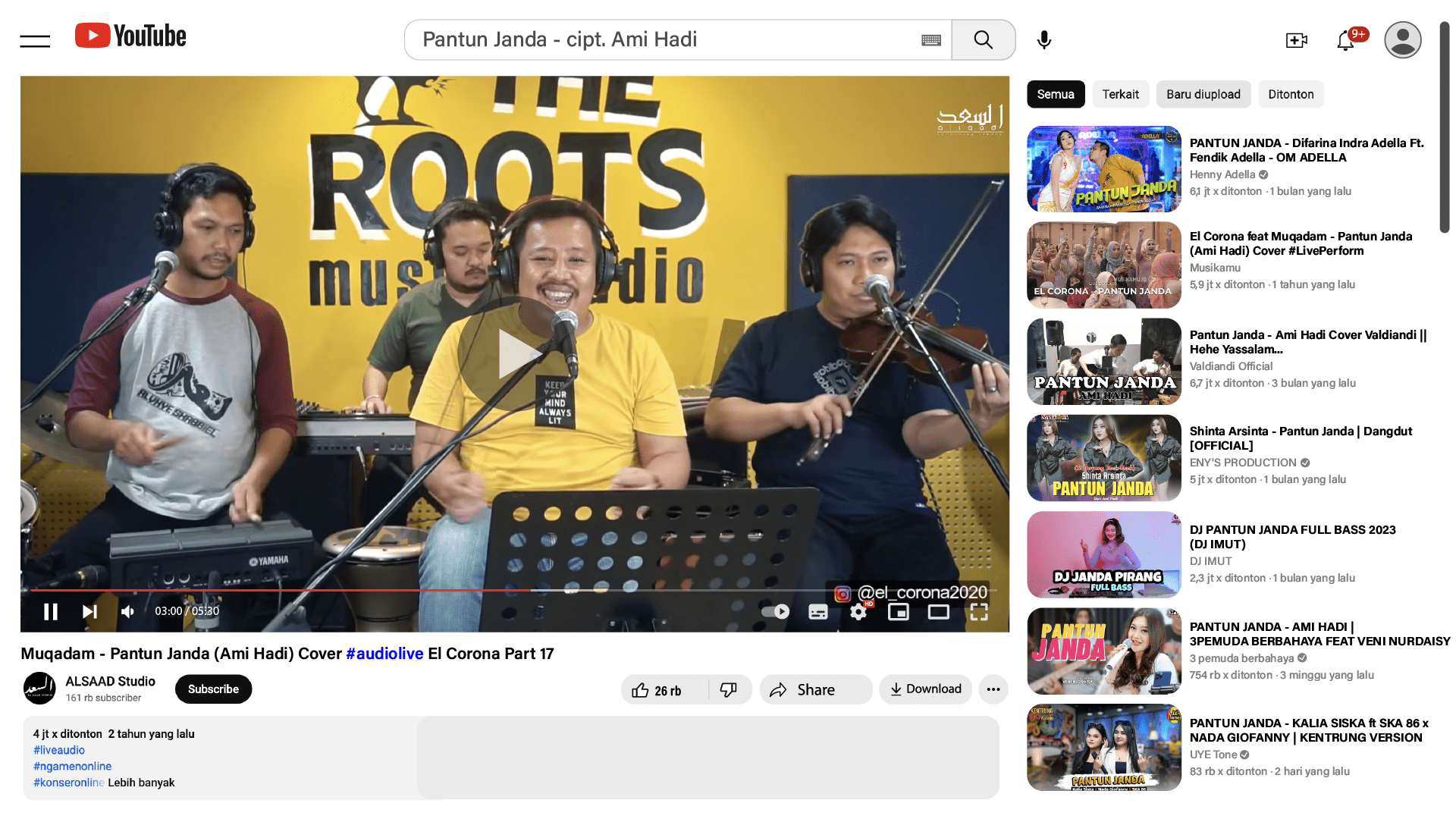Screen dimensions: 1456x819
Task: Enable miniplayer mode
Action: point(899,611)
